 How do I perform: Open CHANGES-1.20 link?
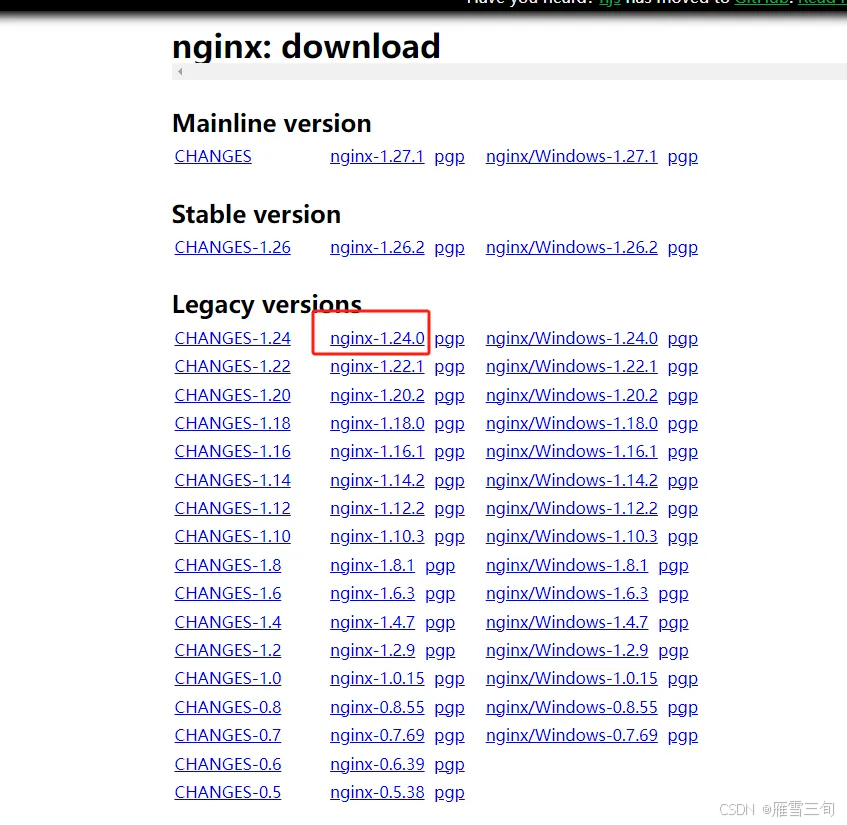point(232,395)
